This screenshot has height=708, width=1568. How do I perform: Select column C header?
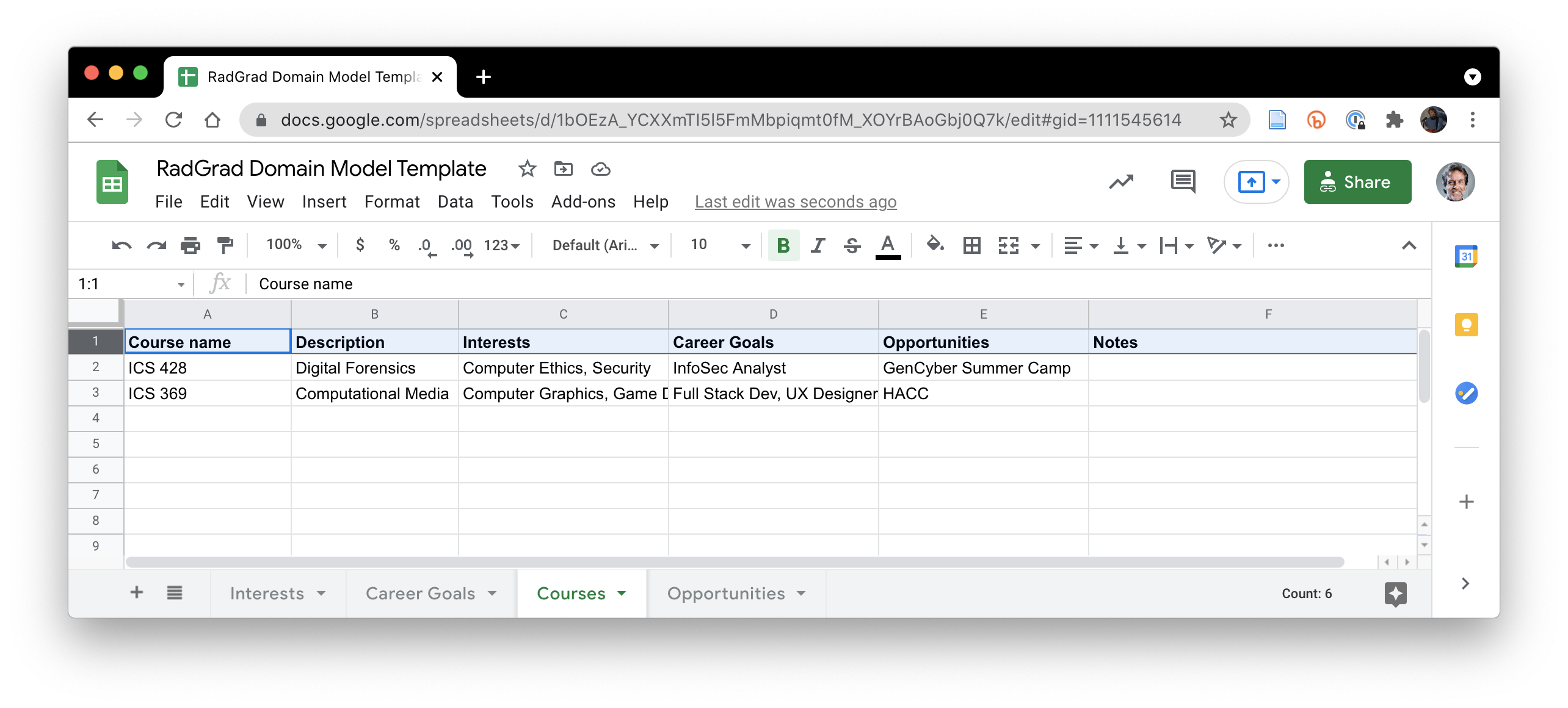563,314
